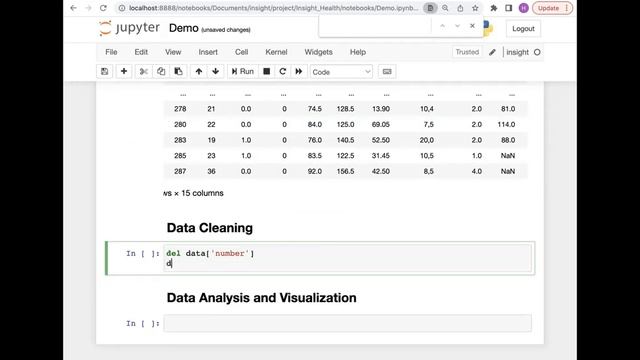Screen dimensions: 640x360
Task: Open the Widgets menu
Action: point(318,52)
